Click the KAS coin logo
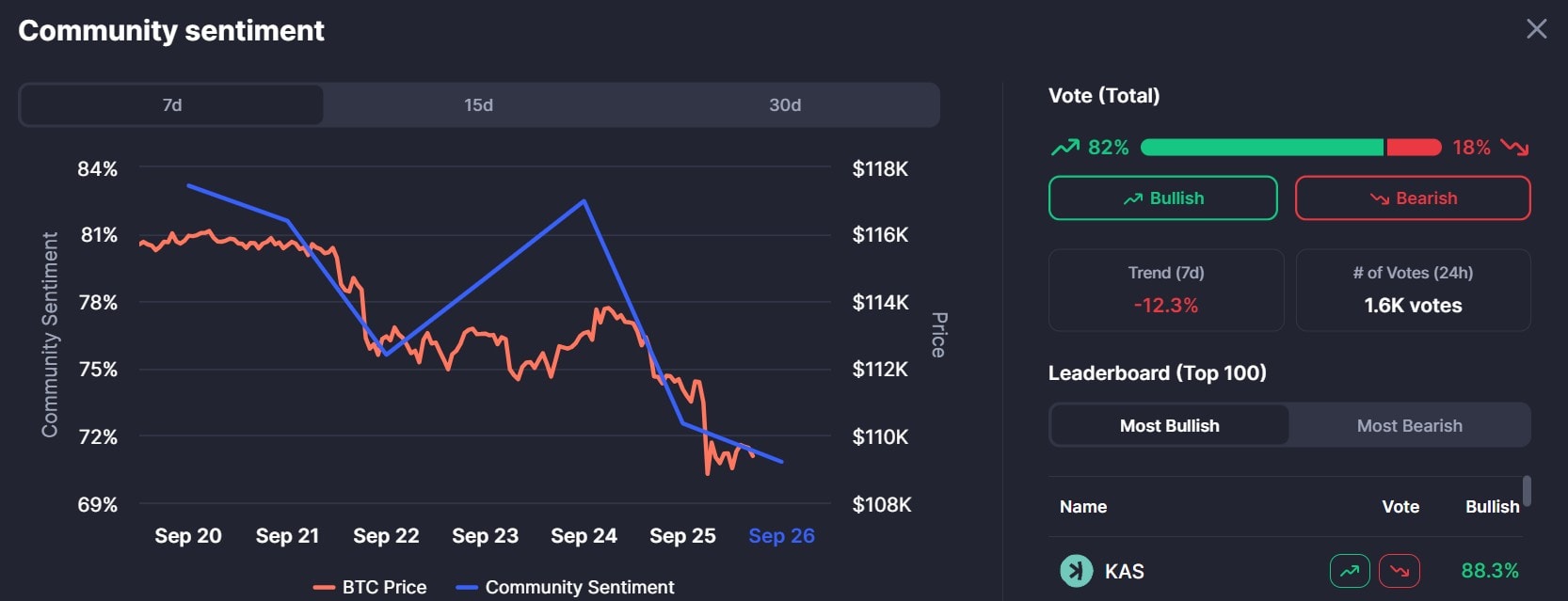Screen dimensions: 1568x601 (1076, 571)
